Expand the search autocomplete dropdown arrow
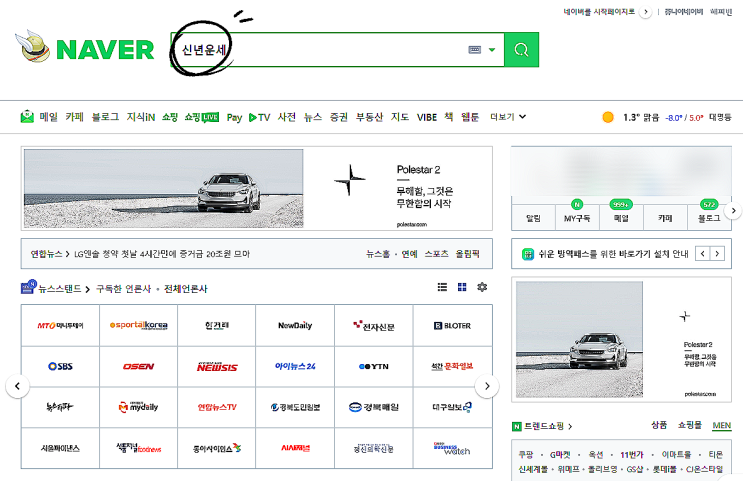This screenshot has height=481, width=743. point(492,49)
